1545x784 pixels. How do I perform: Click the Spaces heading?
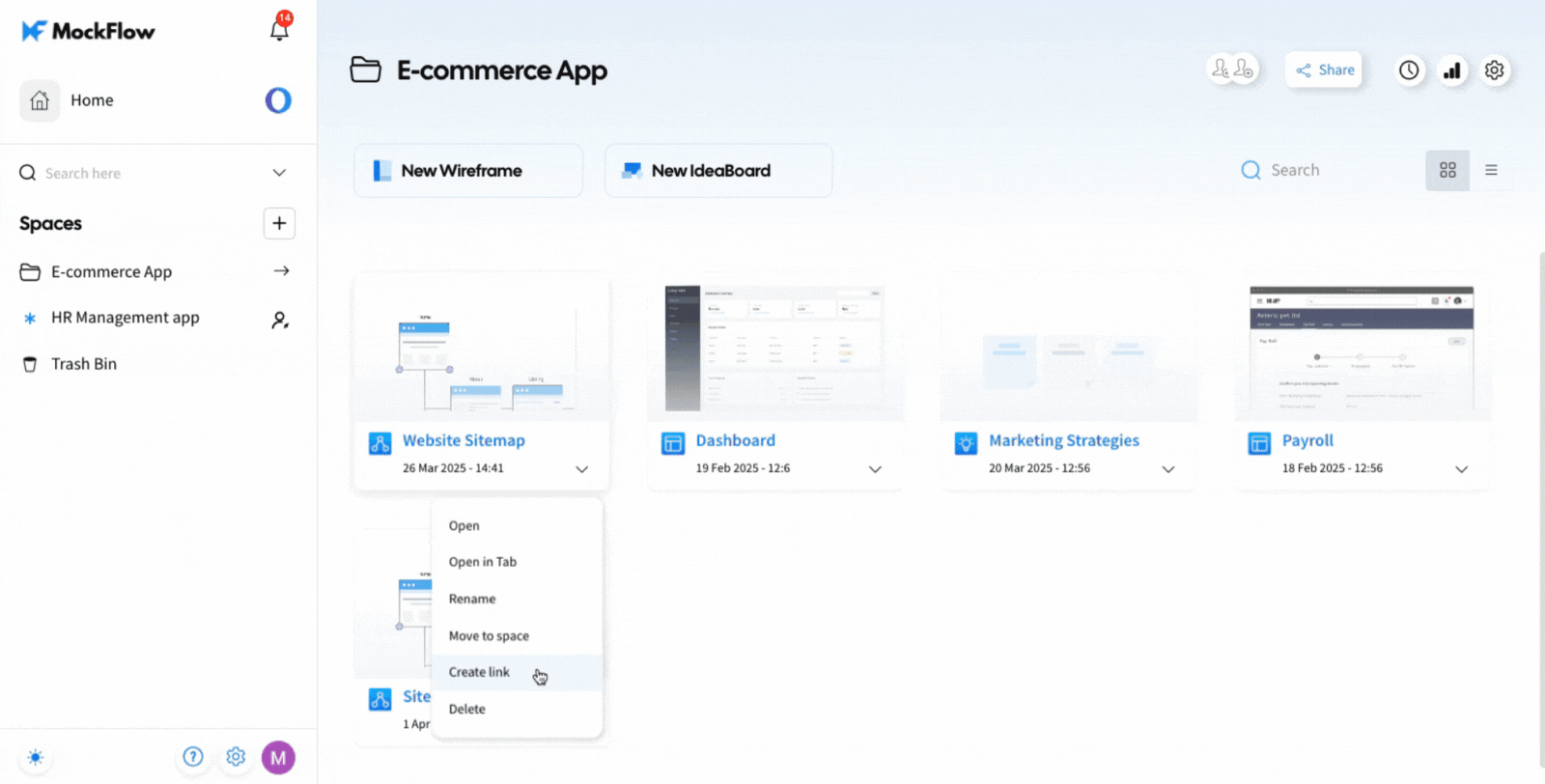[x=50, y=224]
